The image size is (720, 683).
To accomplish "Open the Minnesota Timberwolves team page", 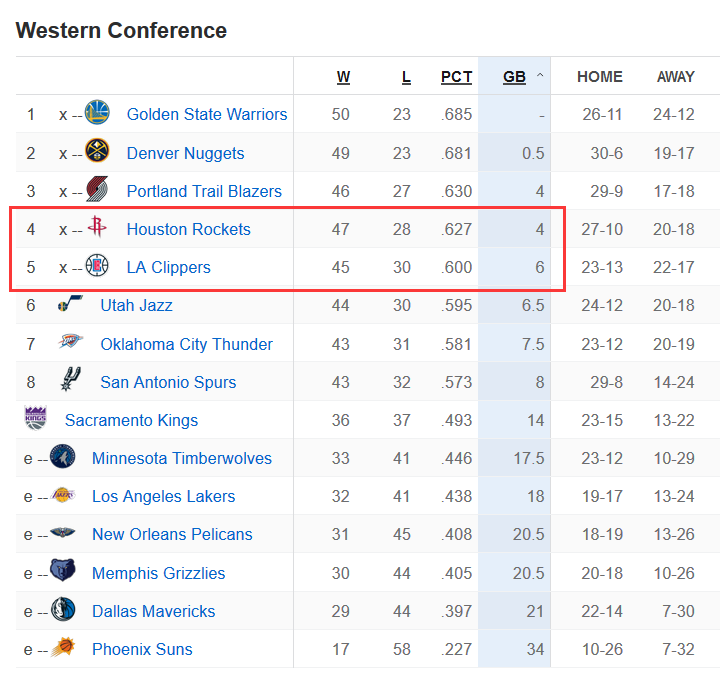I will 182,458.
